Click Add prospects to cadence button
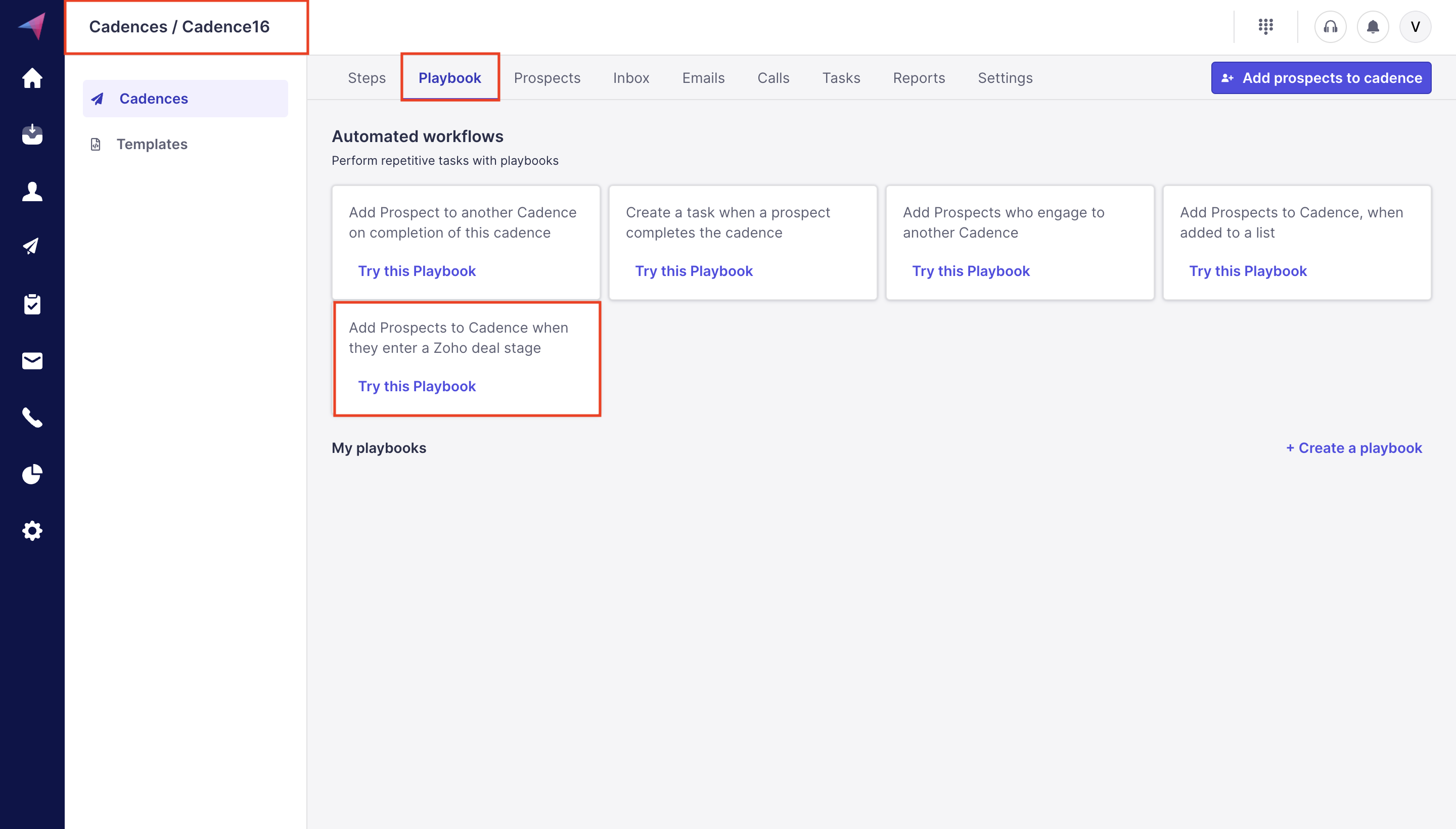 click(x=1321, y=78)
